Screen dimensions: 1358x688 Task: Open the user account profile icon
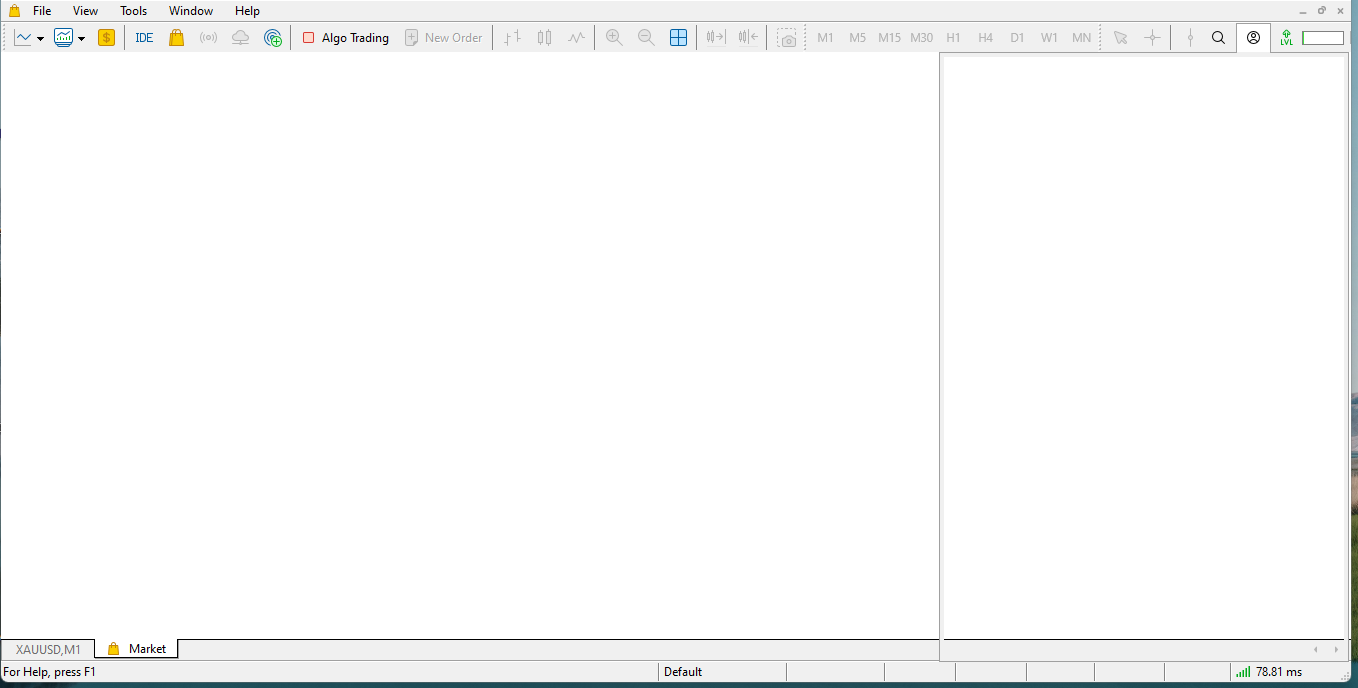tap(1253, 38)
